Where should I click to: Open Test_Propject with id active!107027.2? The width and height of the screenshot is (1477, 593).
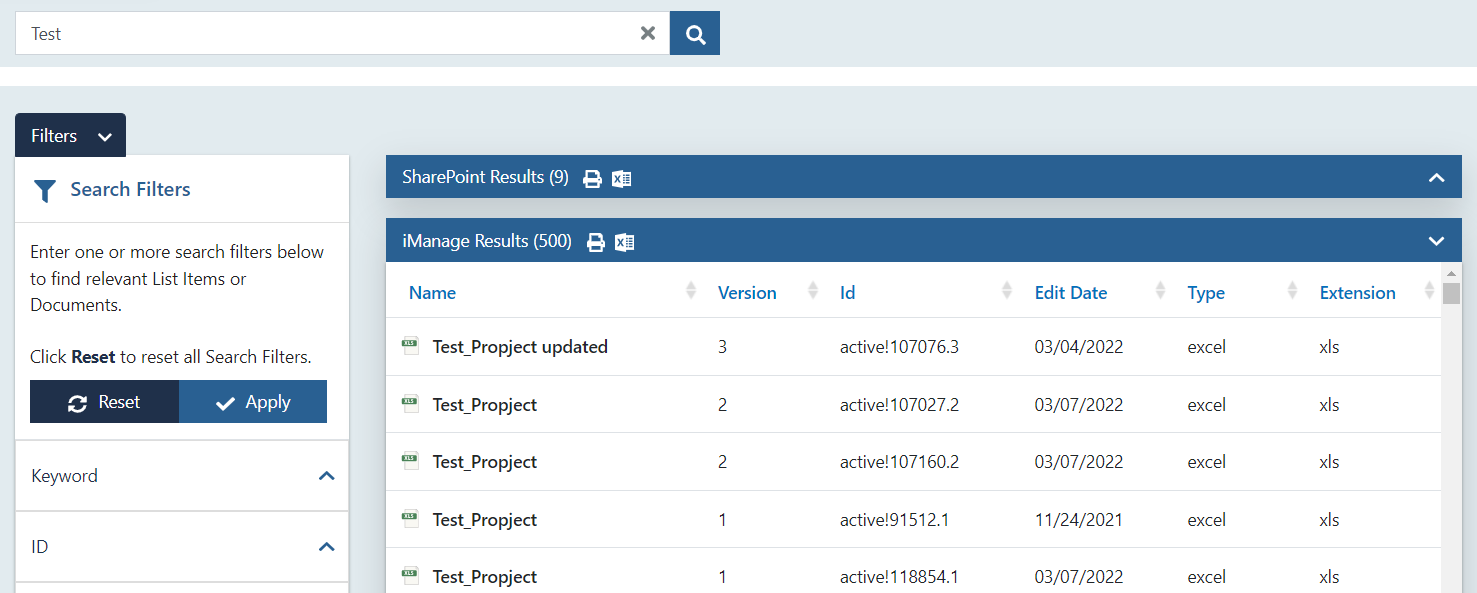(485, 405)
